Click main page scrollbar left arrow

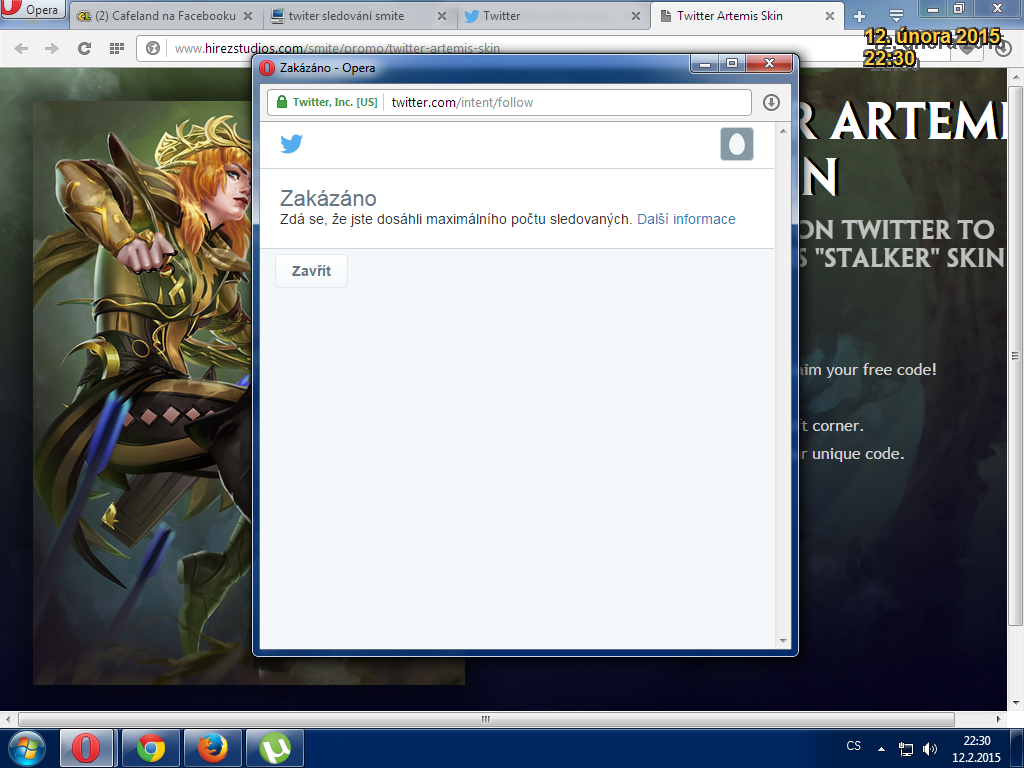coord(8,719)
